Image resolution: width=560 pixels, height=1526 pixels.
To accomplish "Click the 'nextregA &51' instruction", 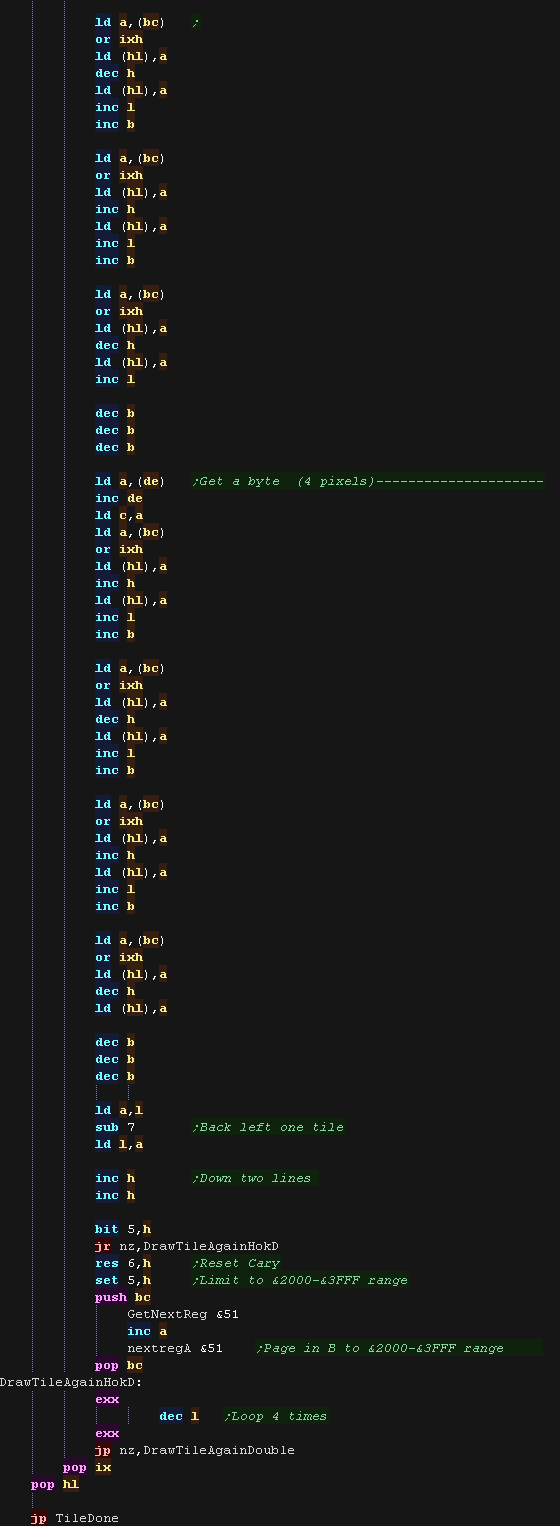I will [175, 1348].
